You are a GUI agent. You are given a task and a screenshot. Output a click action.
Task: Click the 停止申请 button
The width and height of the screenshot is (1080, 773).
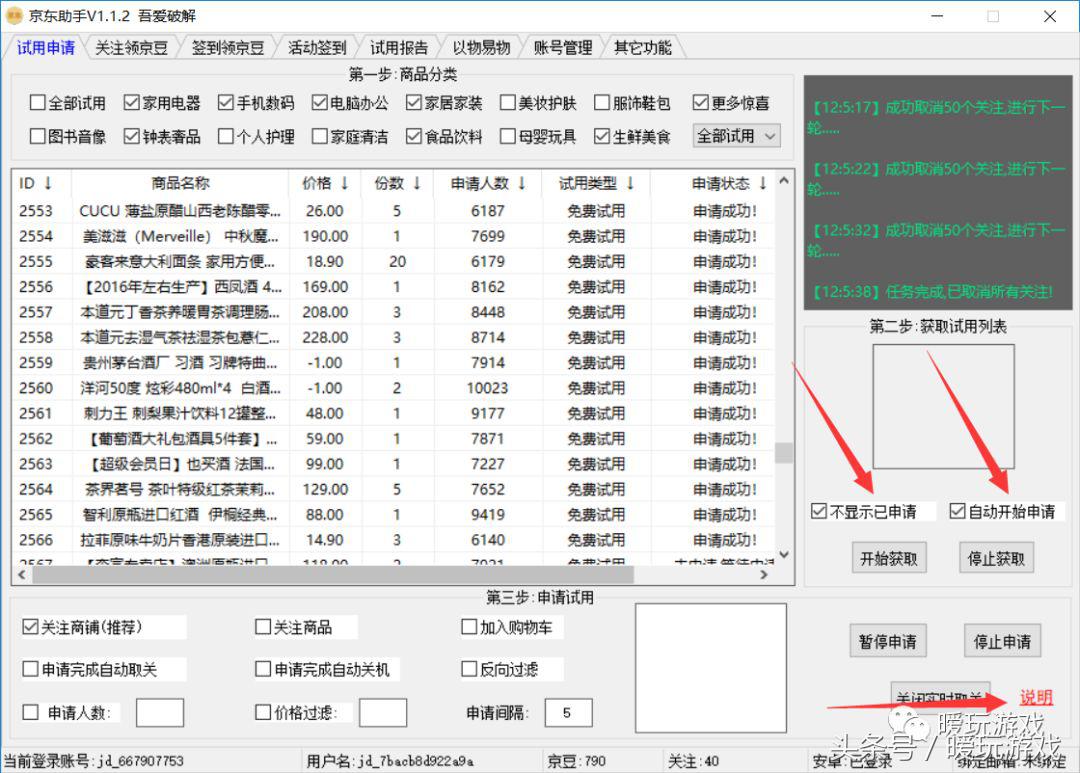coord(1002,640)
